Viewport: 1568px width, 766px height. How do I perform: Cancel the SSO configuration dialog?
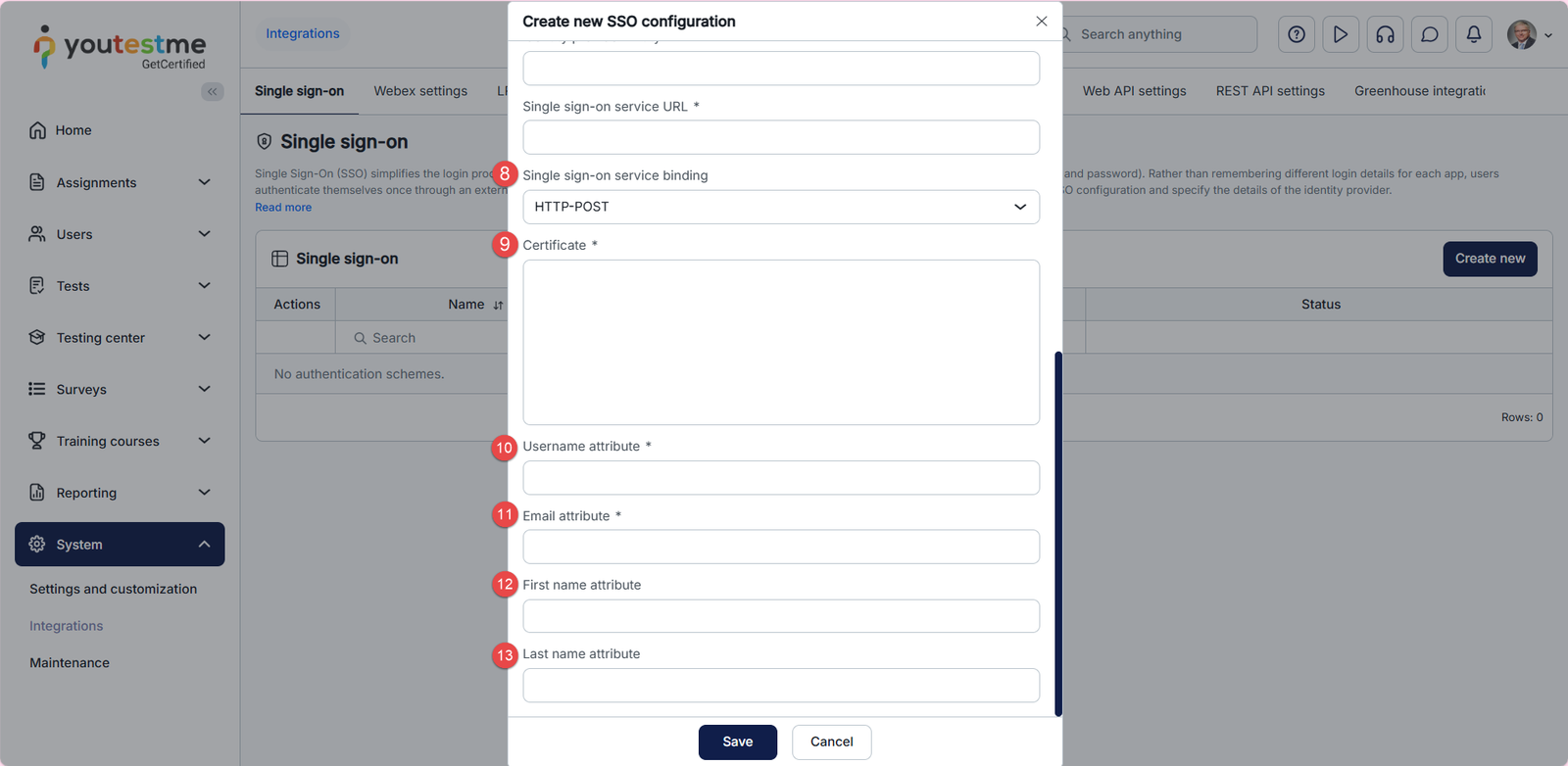pos(831,742)
